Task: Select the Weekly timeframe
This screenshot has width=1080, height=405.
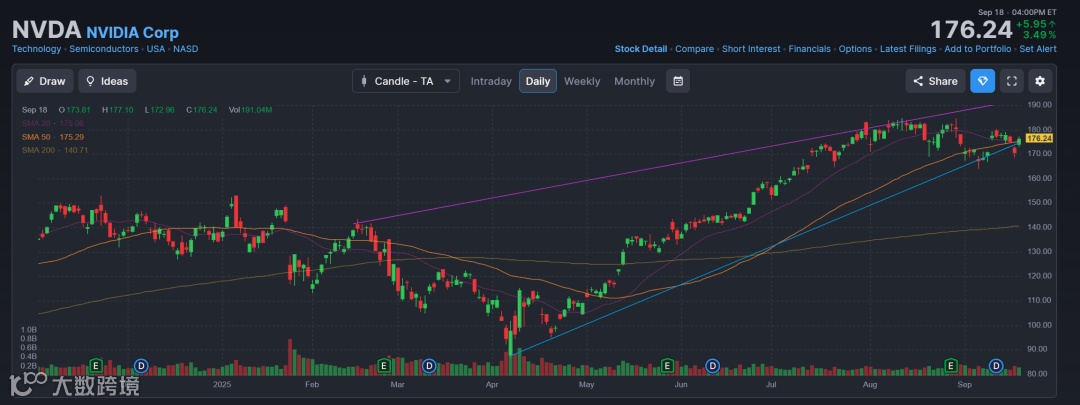Action: click(x=582, y=81)
